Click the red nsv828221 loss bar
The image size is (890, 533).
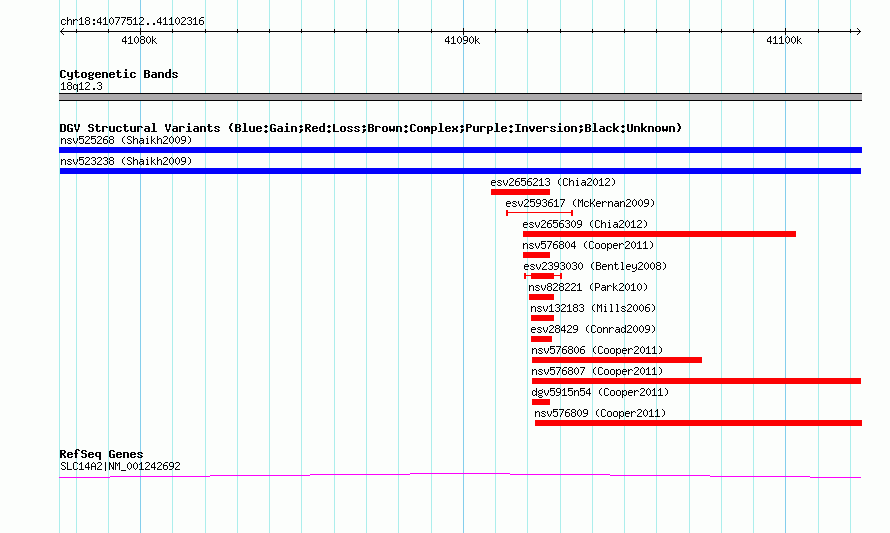tap(541, 297)
